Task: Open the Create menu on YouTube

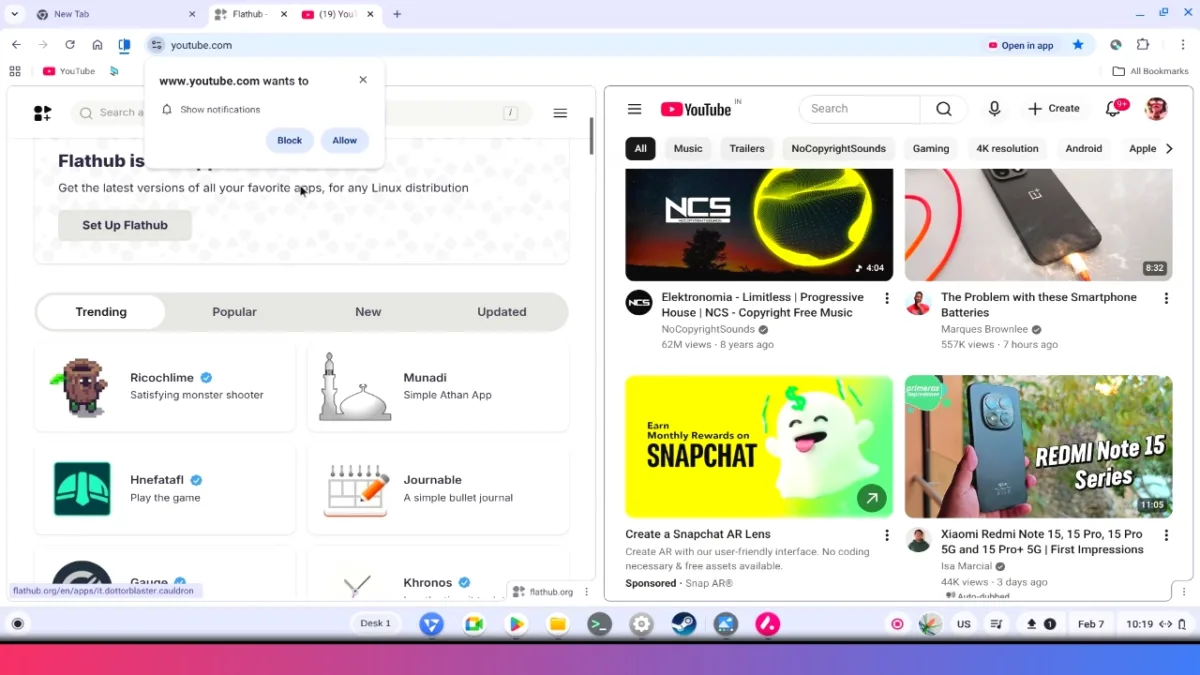Action: pyautogui.click(x=1055, y=108)
